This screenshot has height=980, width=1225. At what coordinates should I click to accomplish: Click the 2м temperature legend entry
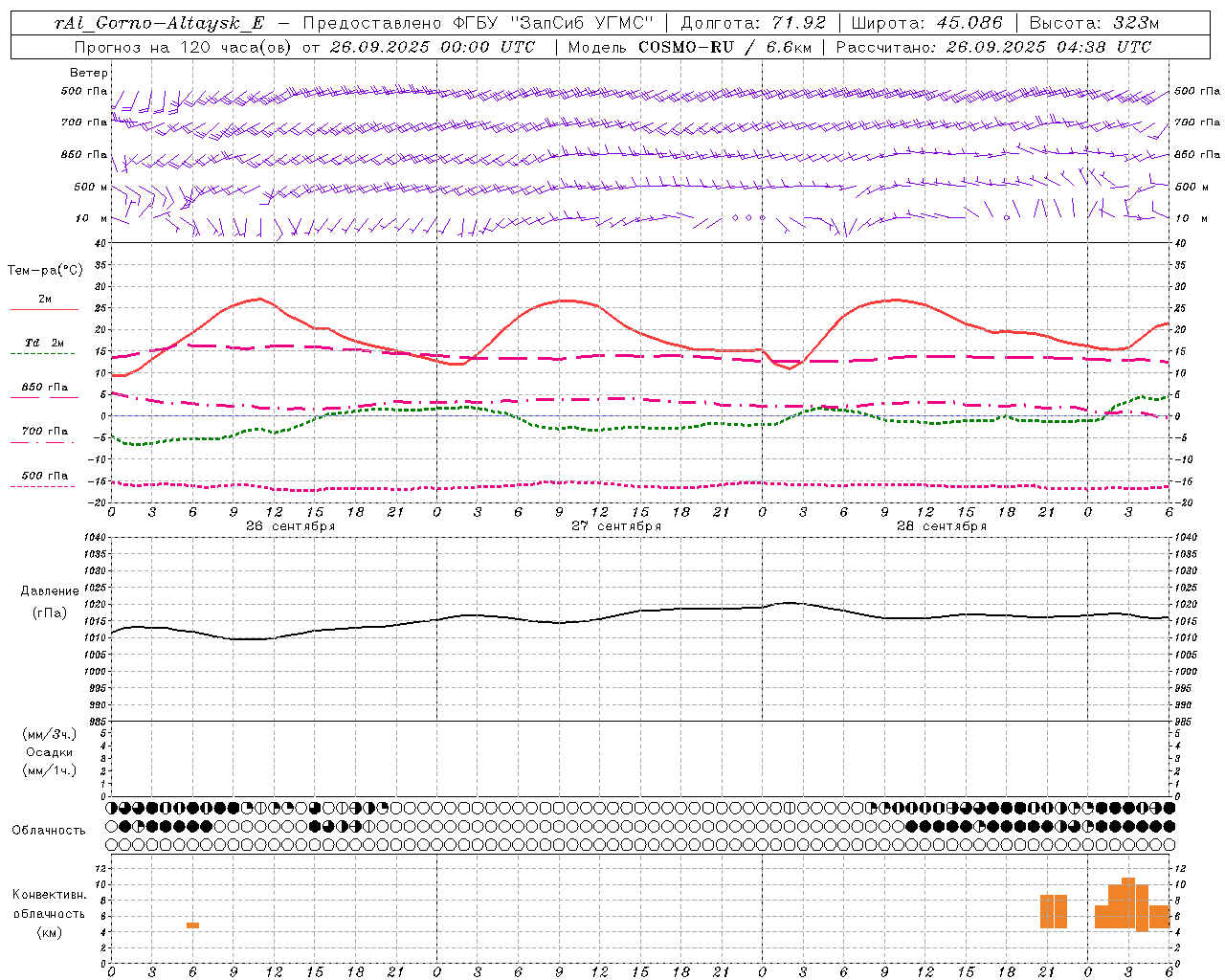(x=45, y=300)
